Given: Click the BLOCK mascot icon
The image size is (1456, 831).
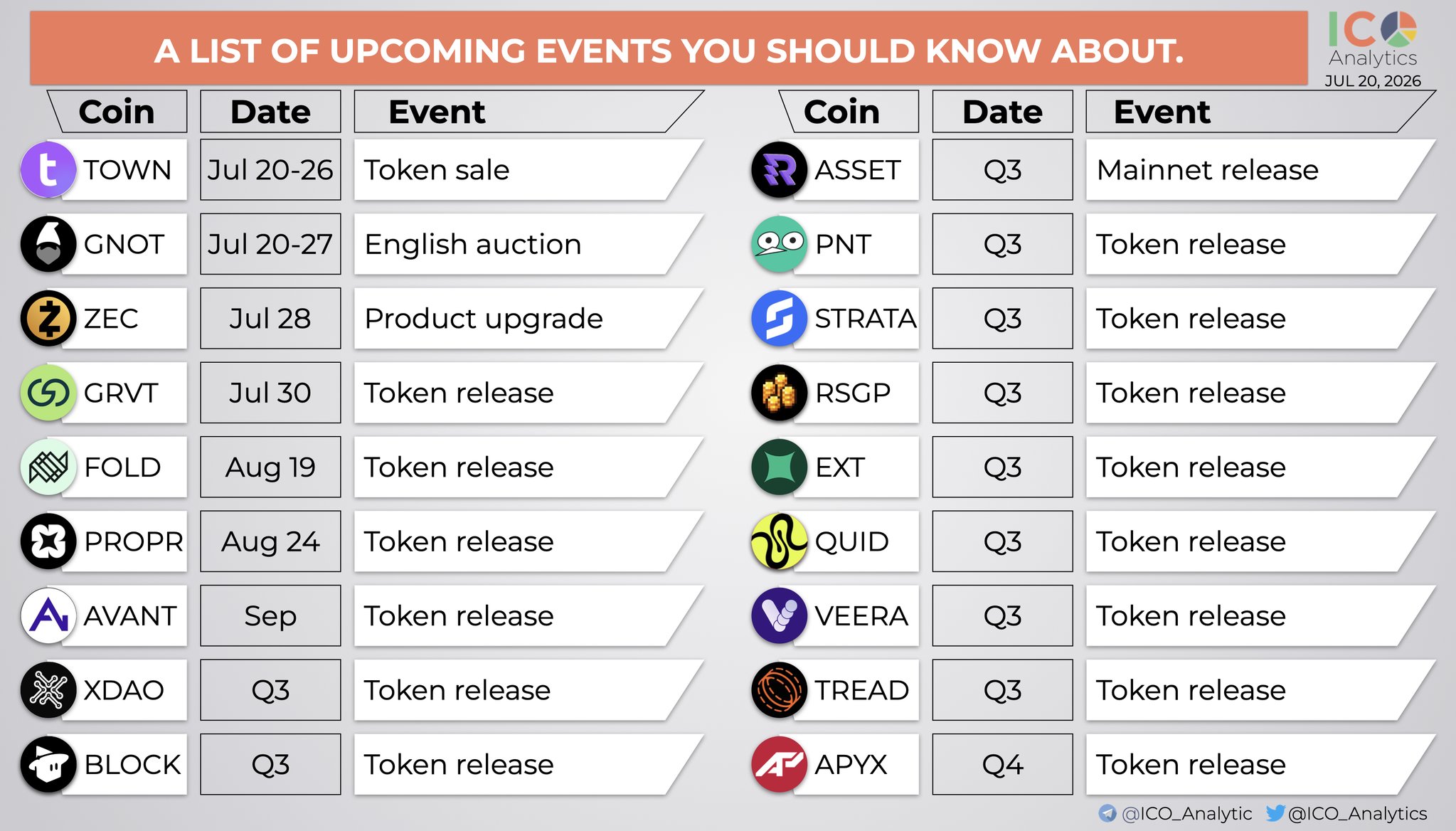Looking at the screenshot, I should 48,765.
